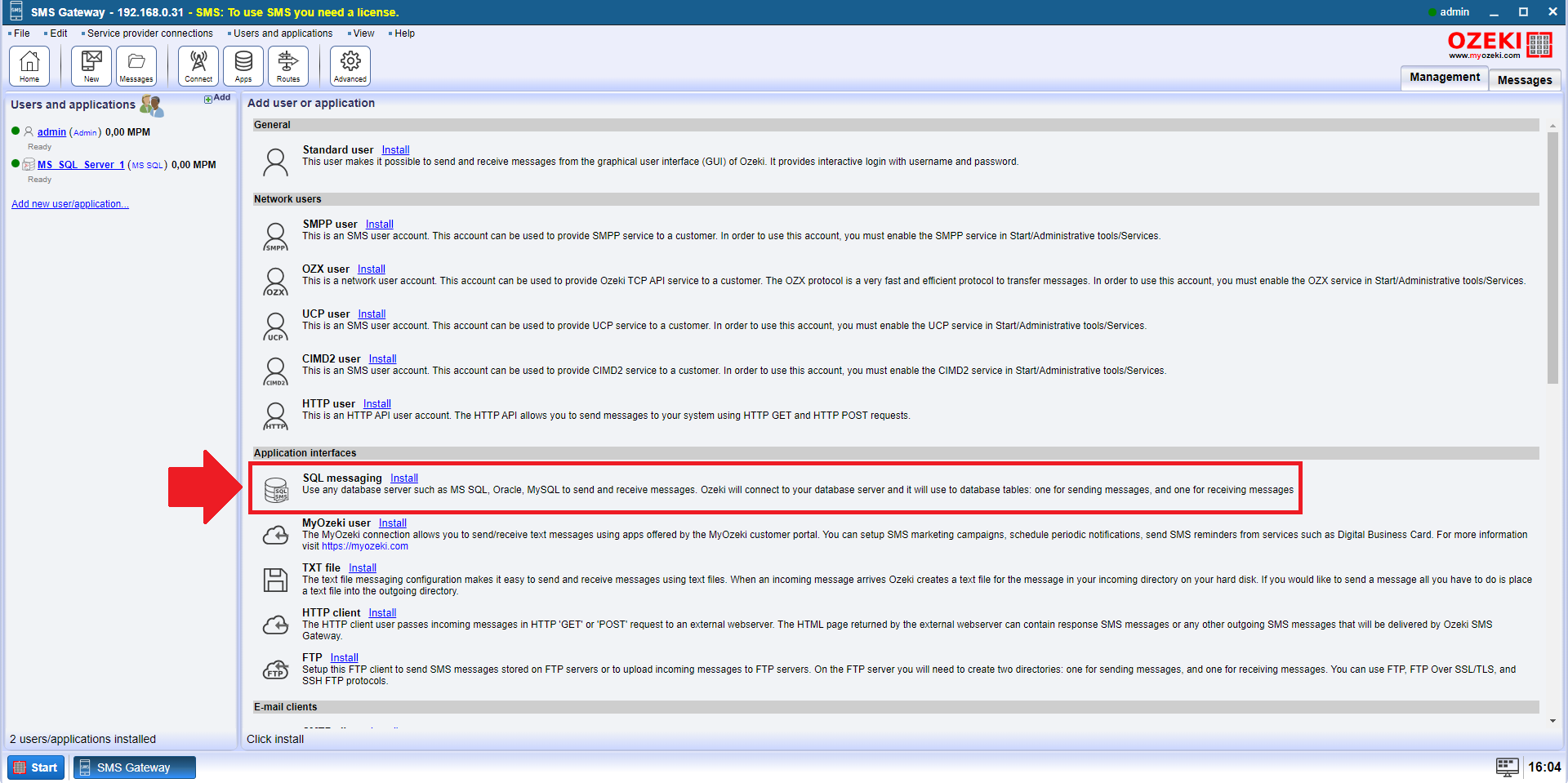Click the MS SQL Server 1 database icon
1568x783 pixels.
(x=29, y=164)
